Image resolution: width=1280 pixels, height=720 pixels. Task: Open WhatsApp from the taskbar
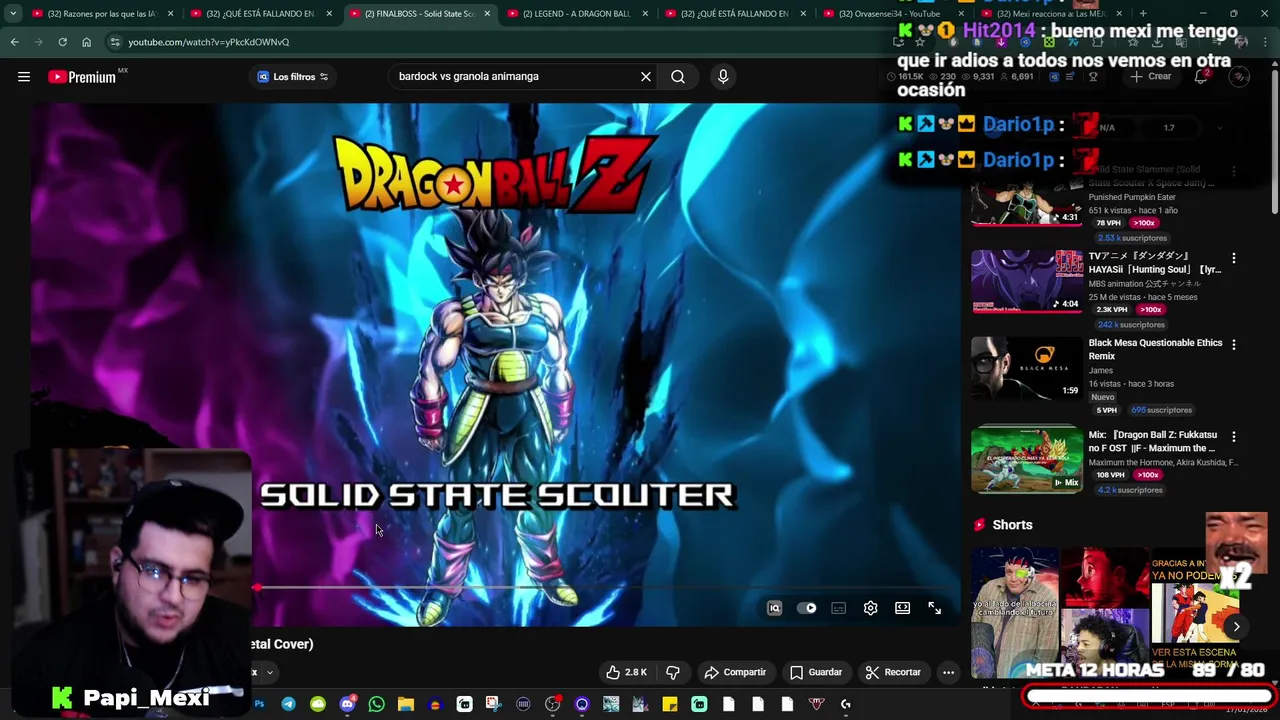(376, 704)
